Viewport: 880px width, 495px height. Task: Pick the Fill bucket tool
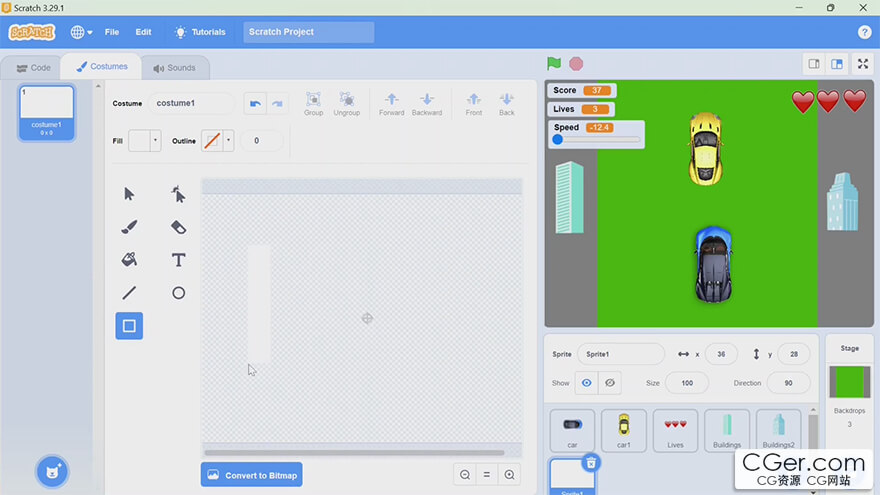tap(129, 260)
